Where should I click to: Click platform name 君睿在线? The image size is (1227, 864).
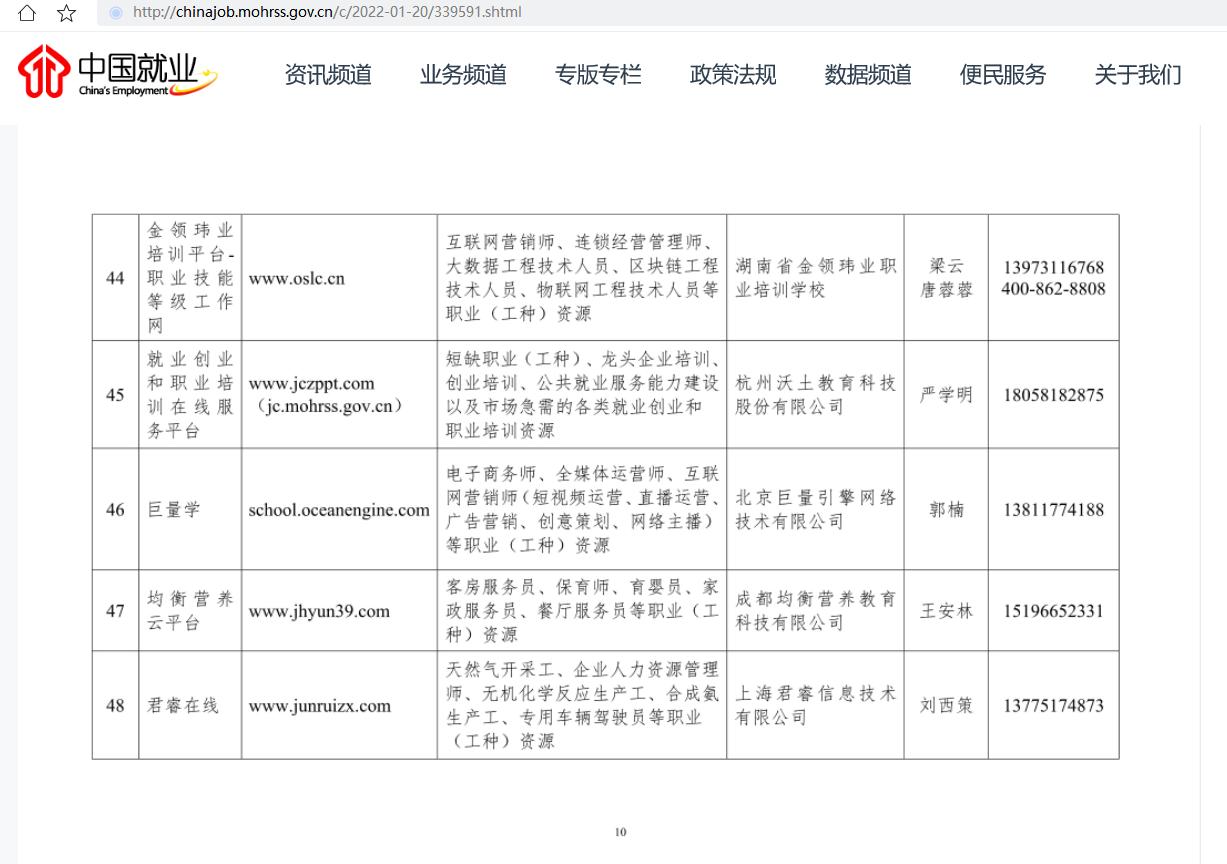coord(182,706)
